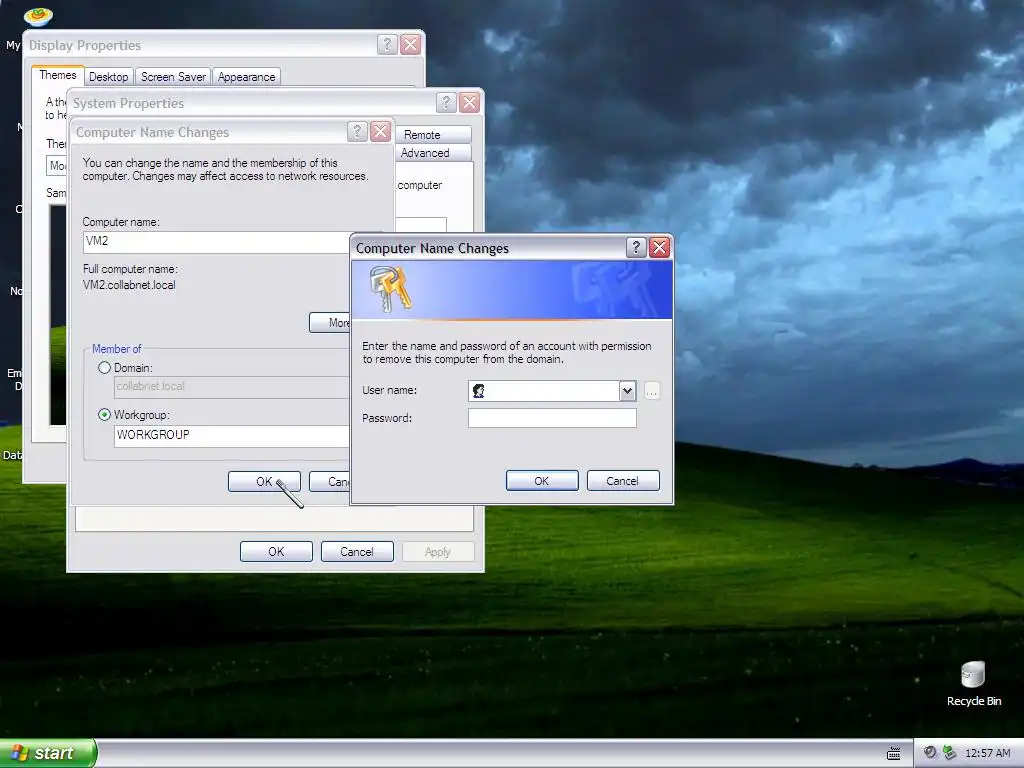Screen dimensions: 1024x768
Task: Click the help icon in Display Properties
Action: coord(387,44)
